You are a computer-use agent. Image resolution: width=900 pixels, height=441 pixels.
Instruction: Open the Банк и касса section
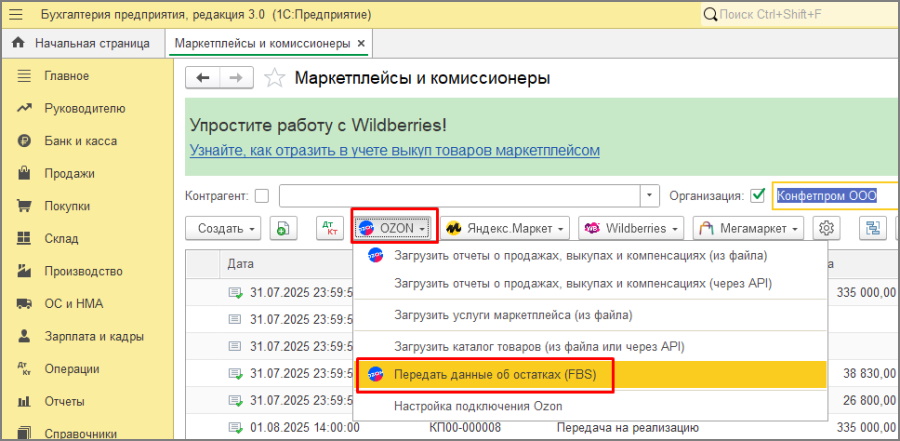tap(80, 141)
